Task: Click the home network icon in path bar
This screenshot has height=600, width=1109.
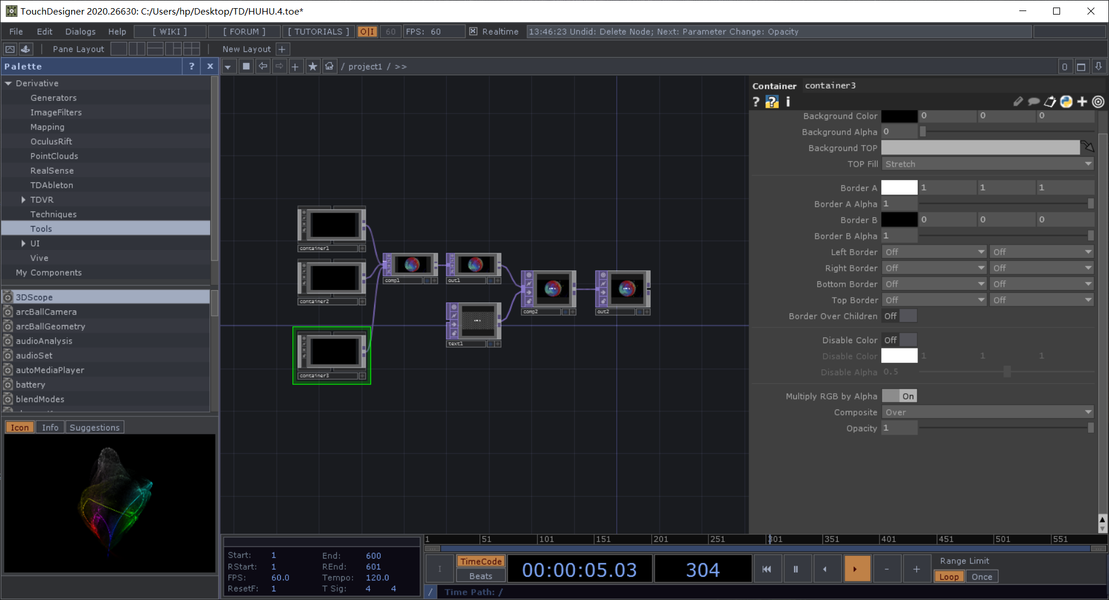Action: tap(329, 67)
